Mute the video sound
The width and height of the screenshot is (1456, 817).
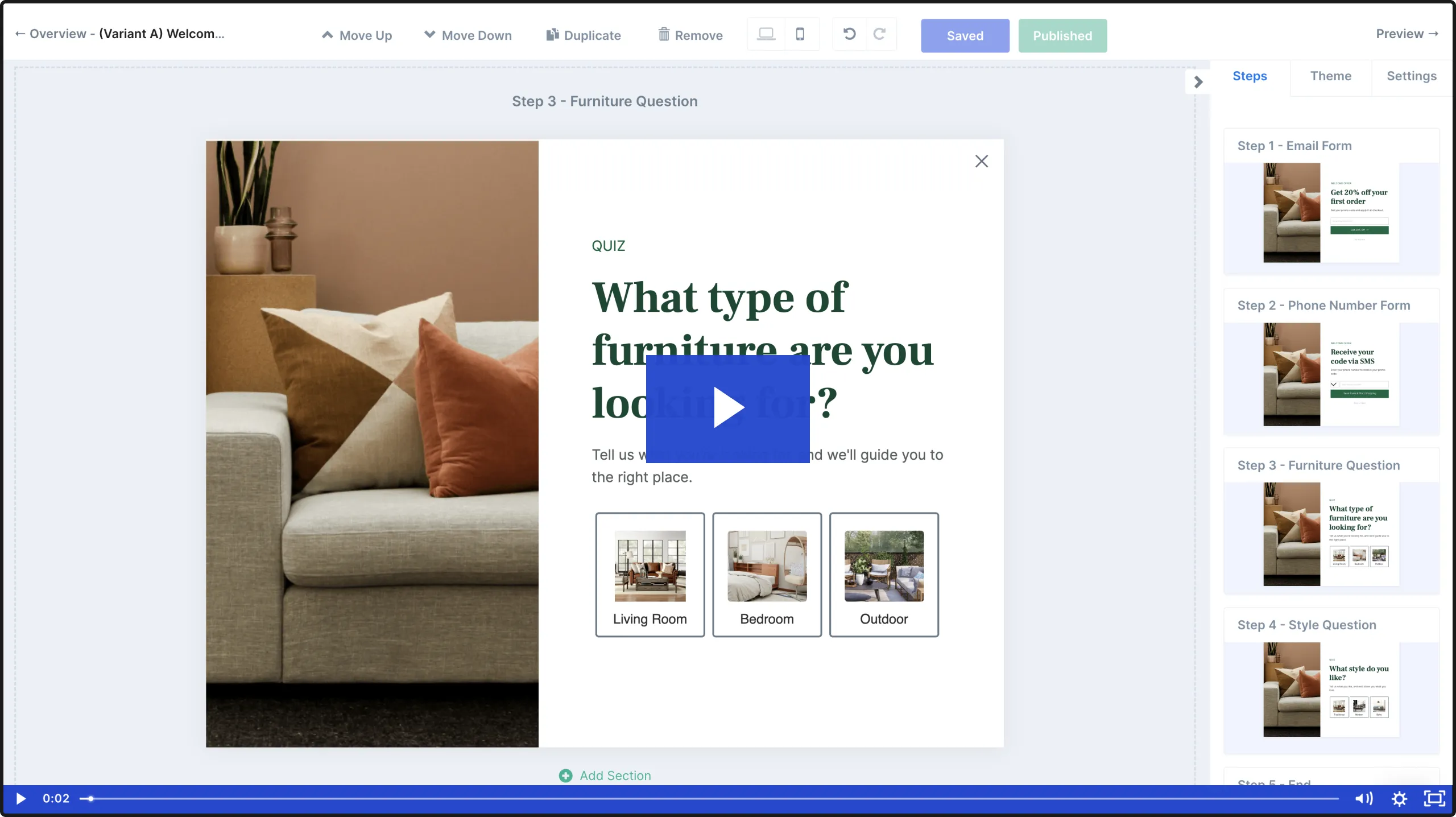(1363, 798)
